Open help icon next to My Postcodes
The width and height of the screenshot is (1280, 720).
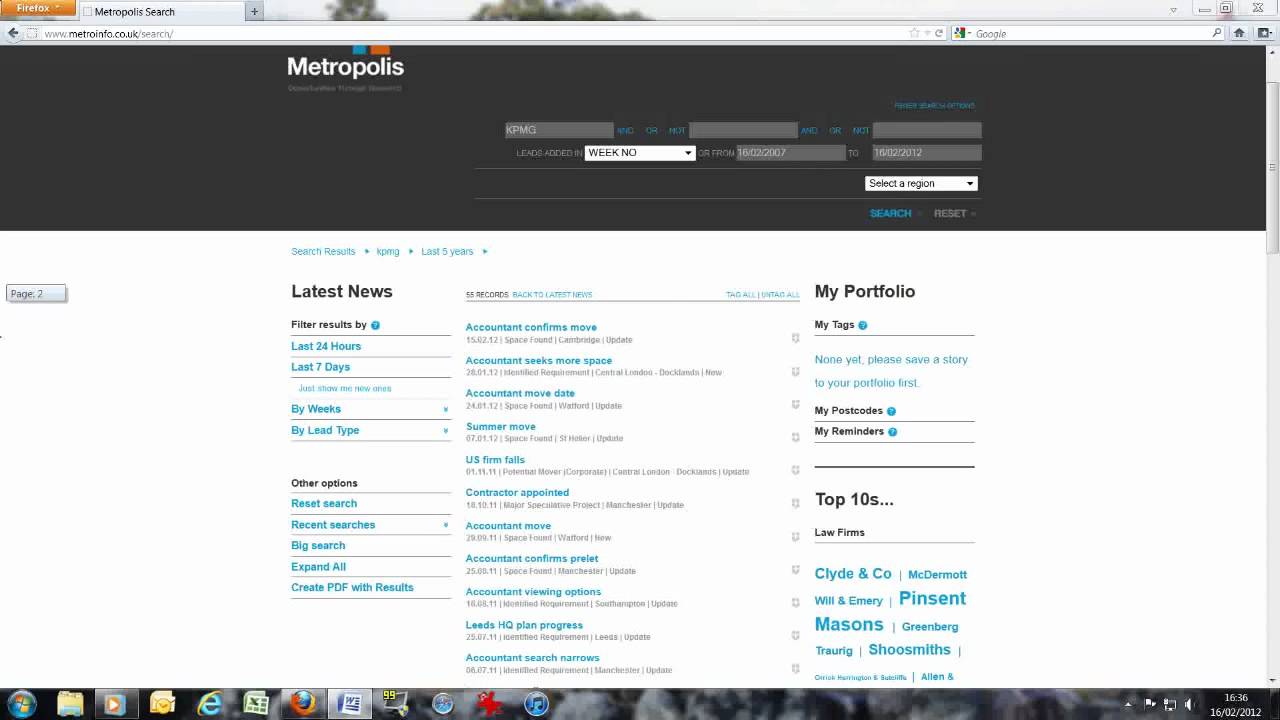coord(891,411)
